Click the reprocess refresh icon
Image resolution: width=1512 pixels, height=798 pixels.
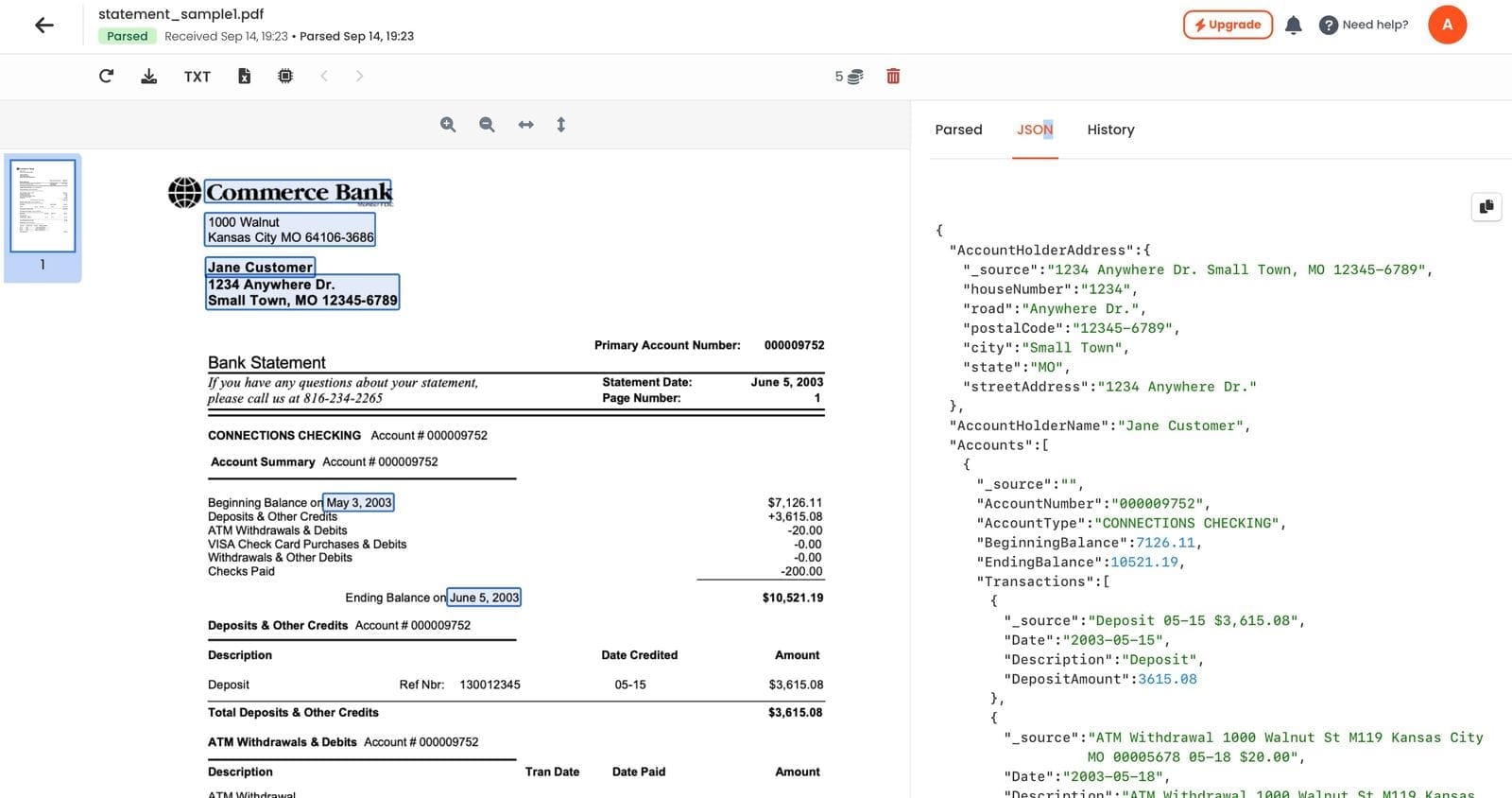click(106, 77)
